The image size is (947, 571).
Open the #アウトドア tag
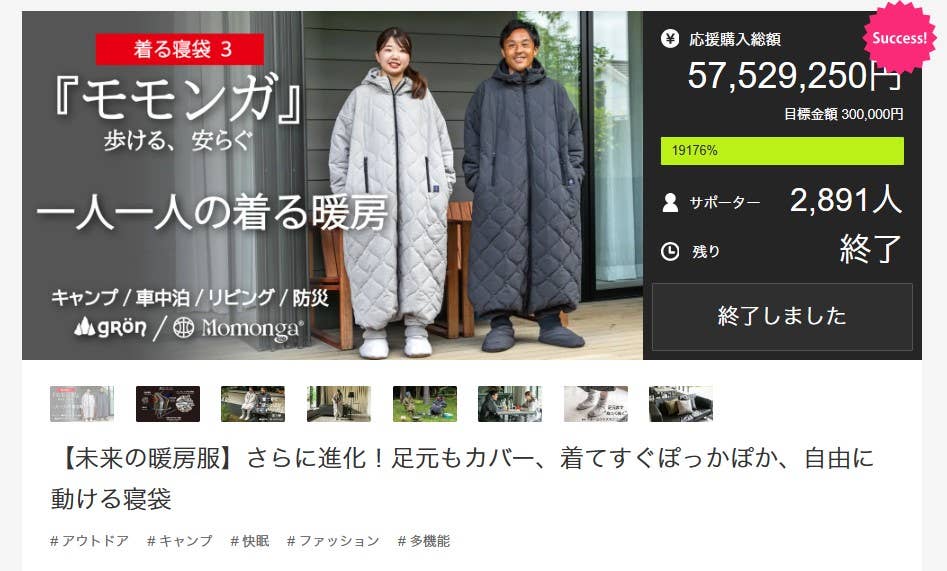click(x=89, y=541)
